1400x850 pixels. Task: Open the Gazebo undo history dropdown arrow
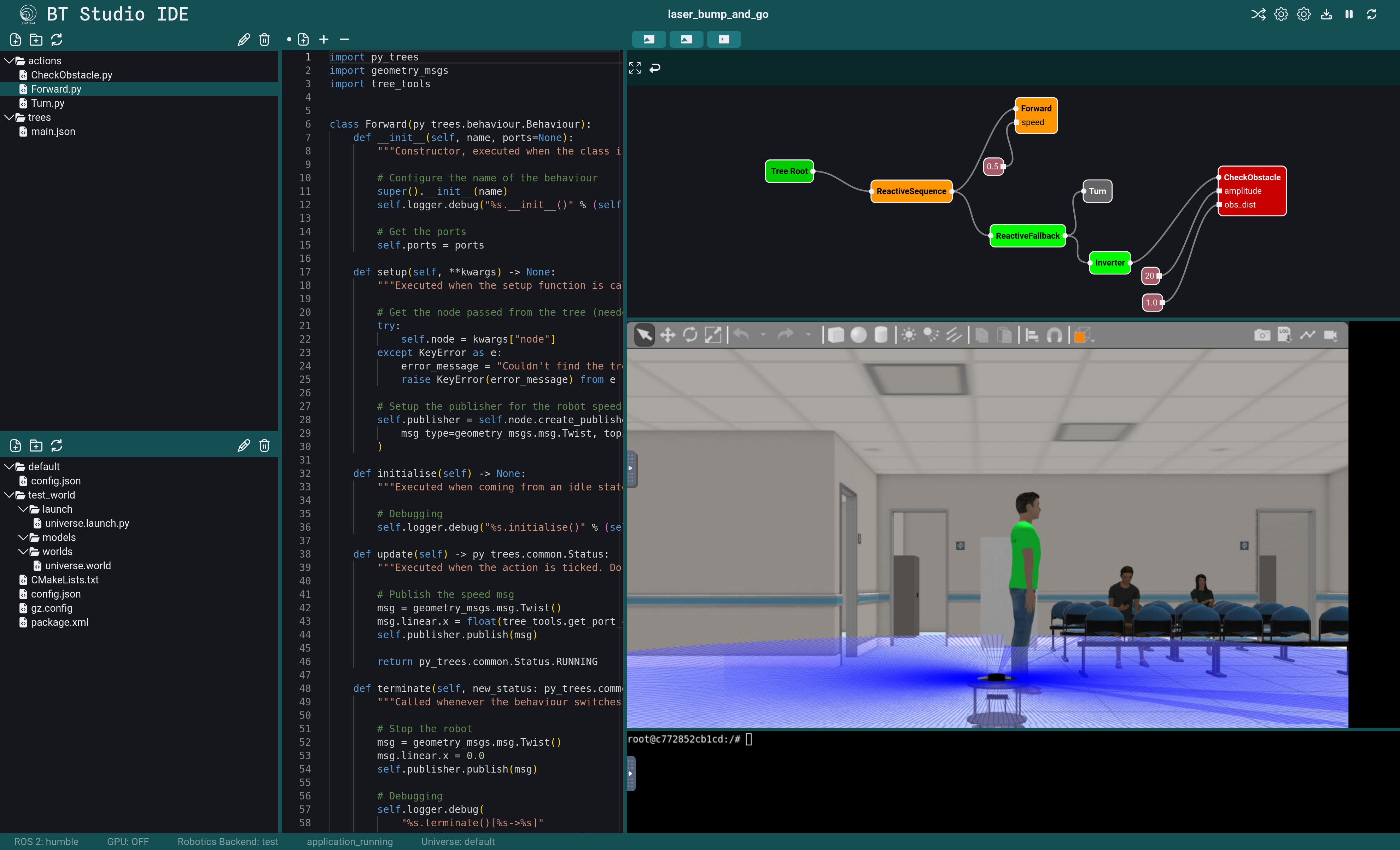pos(763,334)
